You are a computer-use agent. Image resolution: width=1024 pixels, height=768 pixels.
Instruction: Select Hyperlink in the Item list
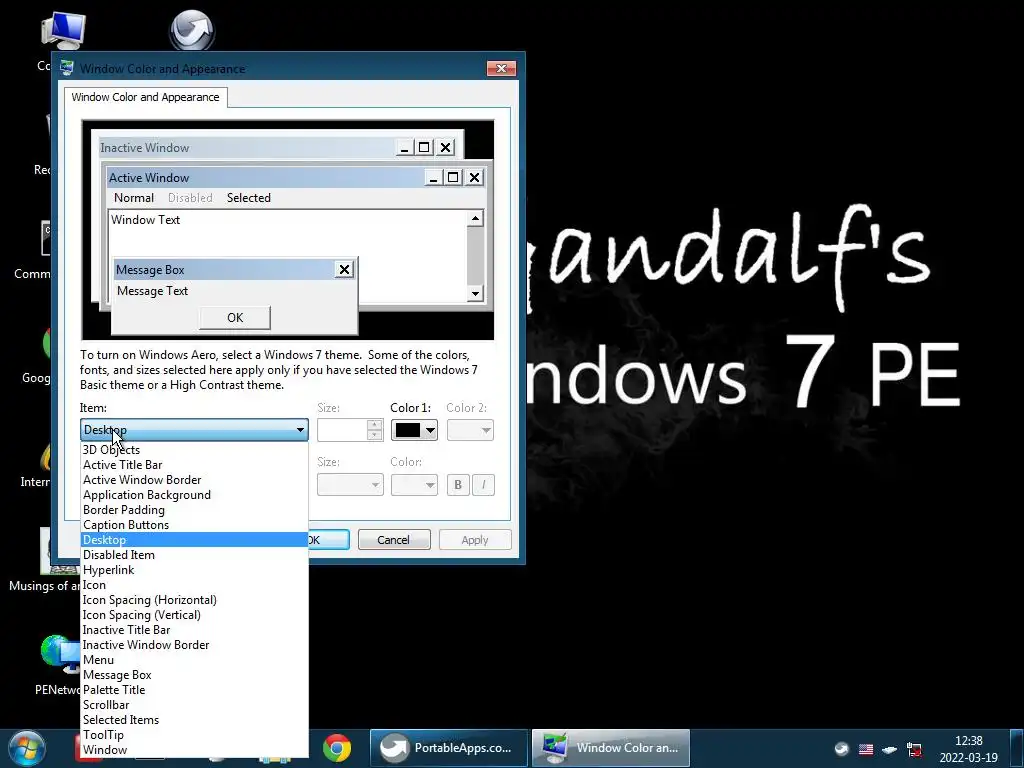point(194,569)
